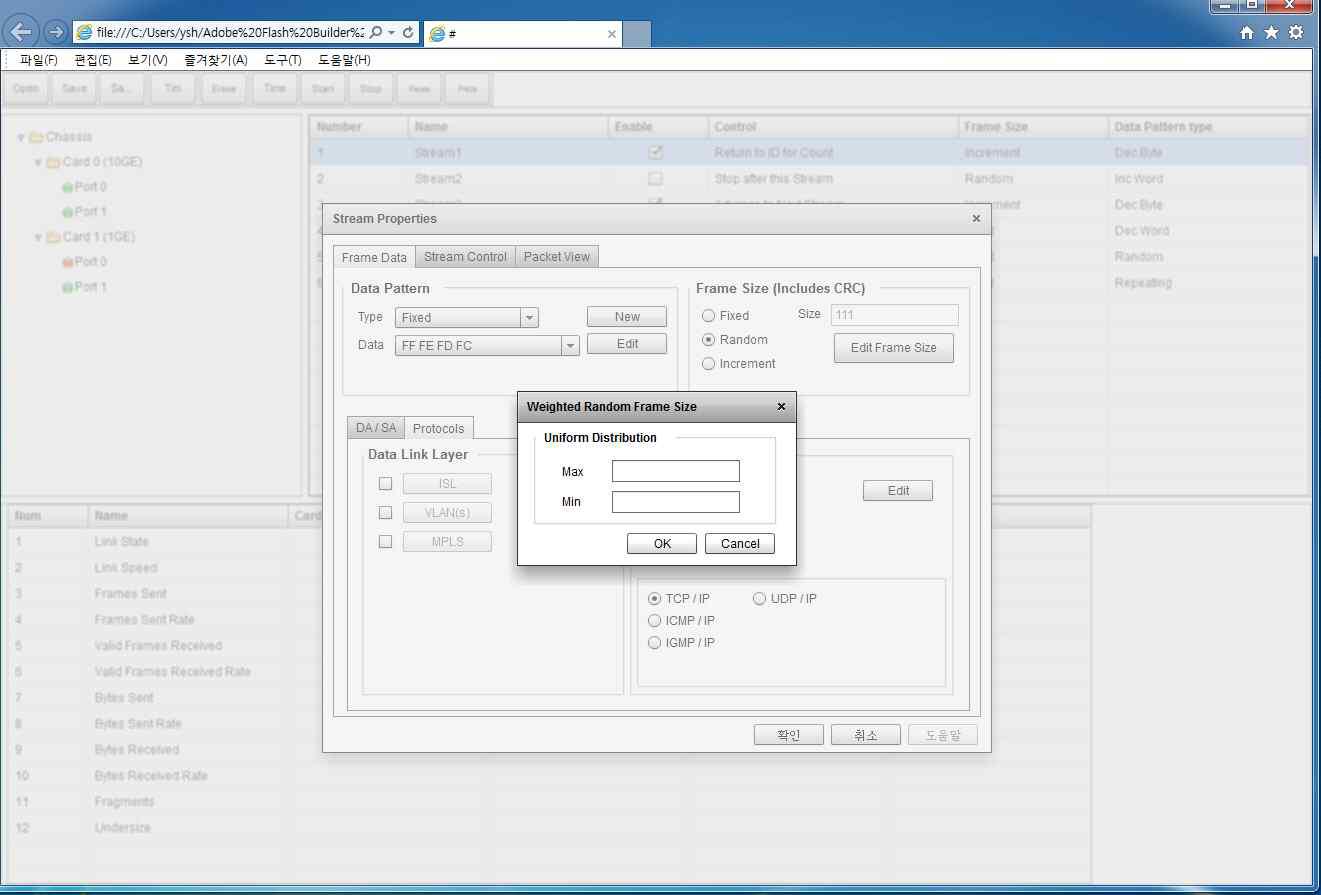This screenshot has height=895, width=1321.
Task: Collapse the Card 0 (10GE) node arrow
Action: pyautogui.click(x=38, y=163)
